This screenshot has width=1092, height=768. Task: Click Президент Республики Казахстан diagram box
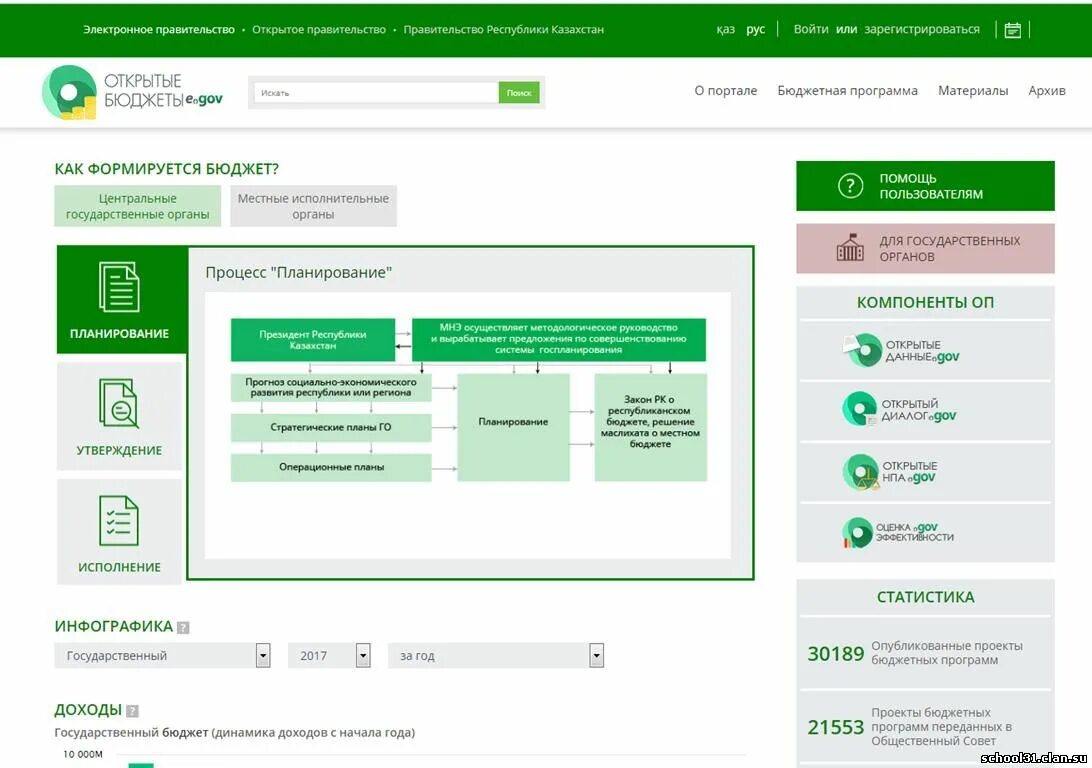tap(313, 340)
